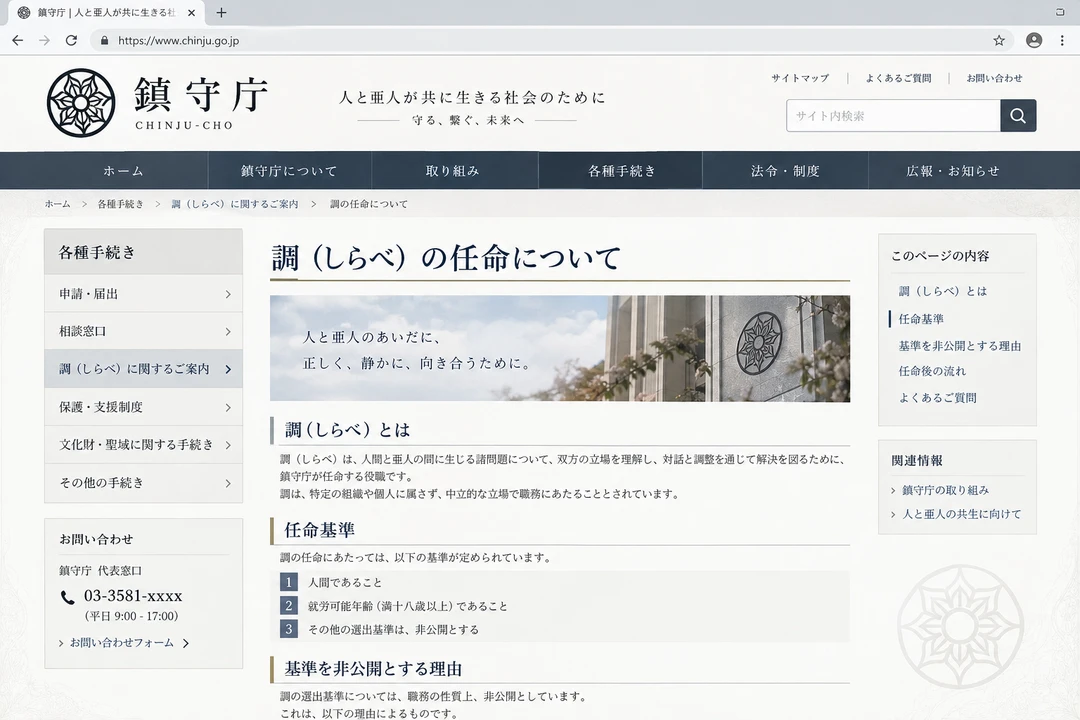
Task: Open a new tab with the plus icon
Action: click(x=221, y=12)
